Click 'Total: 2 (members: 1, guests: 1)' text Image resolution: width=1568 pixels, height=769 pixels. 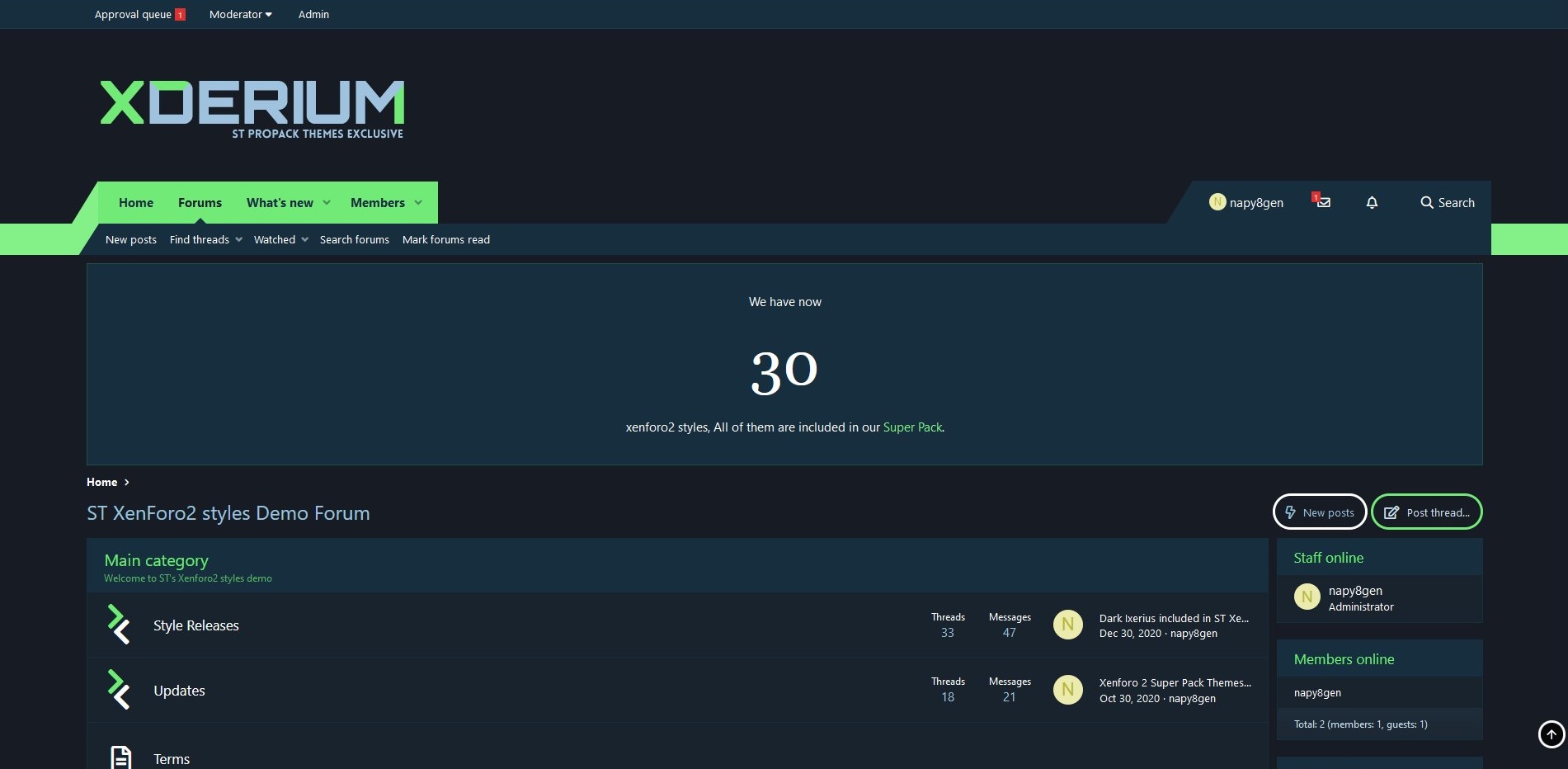(1360, 724)
